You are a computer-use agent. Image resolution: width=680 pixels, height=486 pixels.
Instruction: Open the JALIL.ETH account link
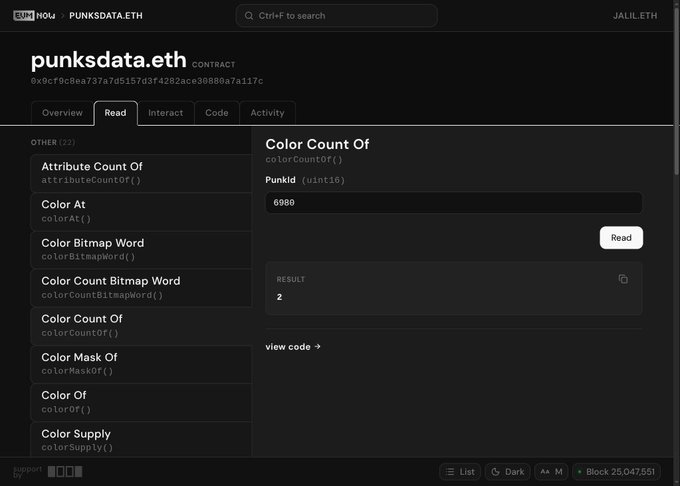635,16
